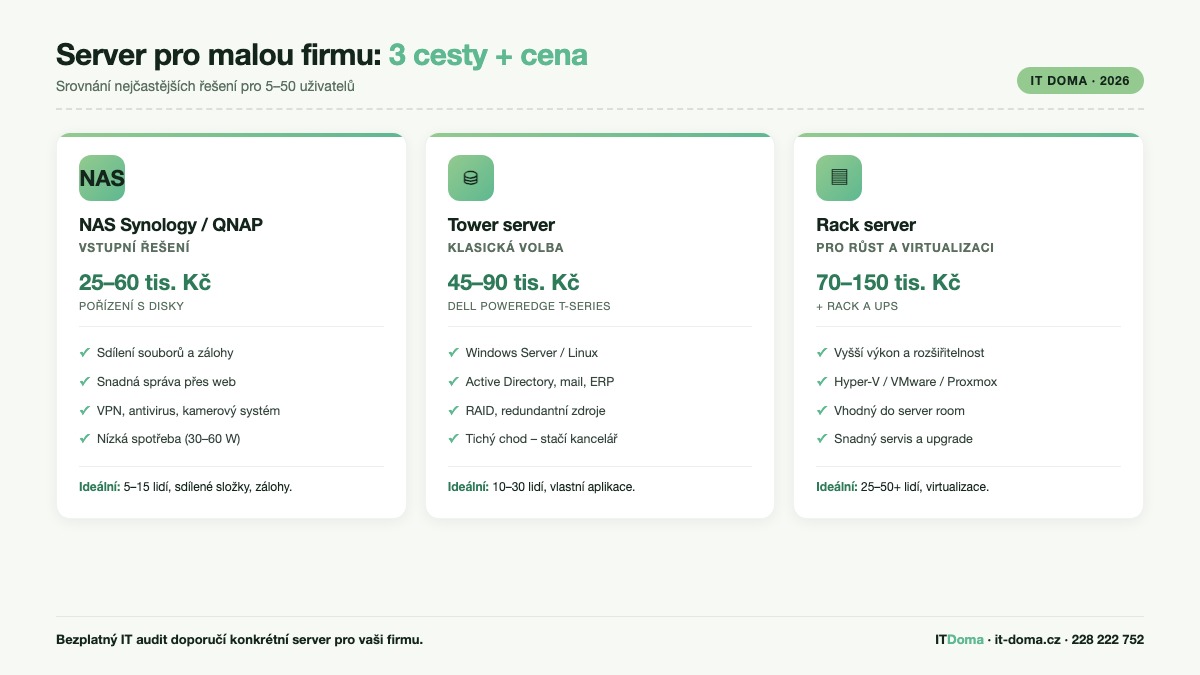Click the text Nízká spotřeba (30–60 W)
This screenshot has width=1200, height=675.
click(169, 439)
